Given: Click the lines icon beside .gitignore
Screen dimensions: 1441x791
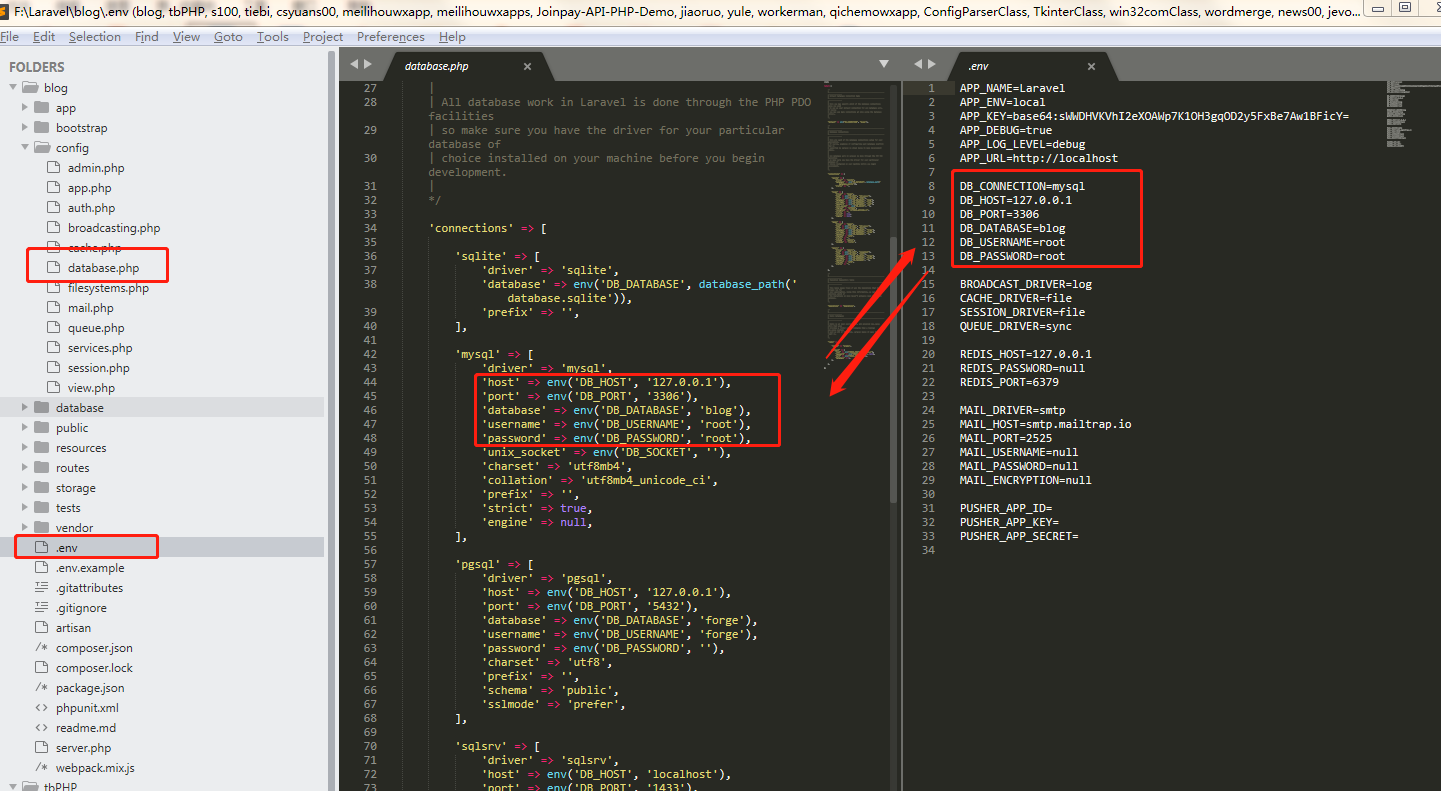Looking at the screenshot, I should (x=41, y=608).
